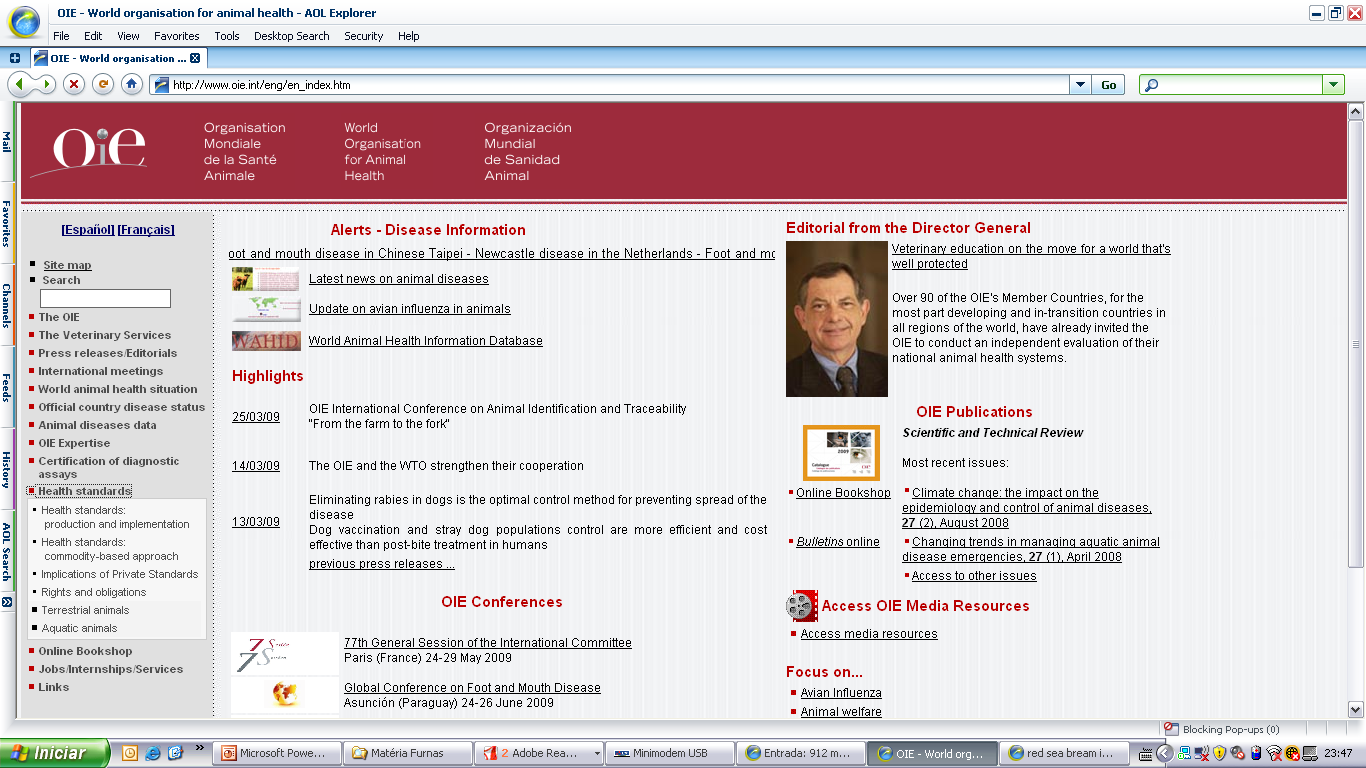Click the page scrollbar down arrow
Screen dimensions: 1366x768
click(1356, 710)
